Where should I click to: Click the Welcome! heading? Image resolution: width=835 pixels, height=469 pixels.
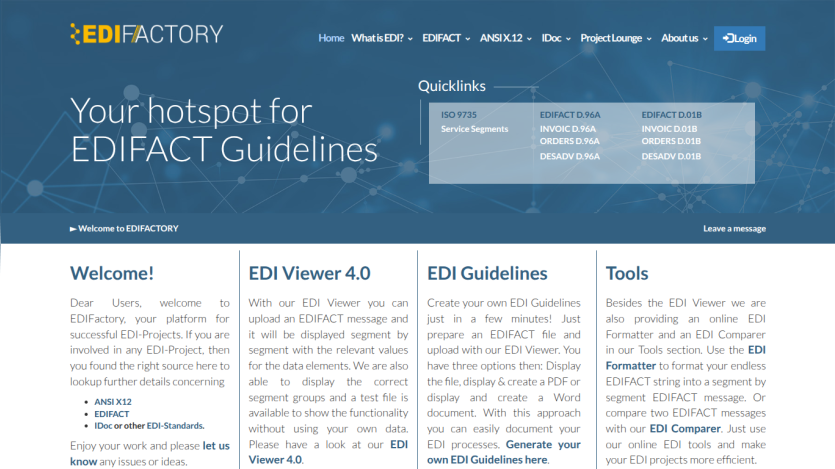click(x=112, y=273)
